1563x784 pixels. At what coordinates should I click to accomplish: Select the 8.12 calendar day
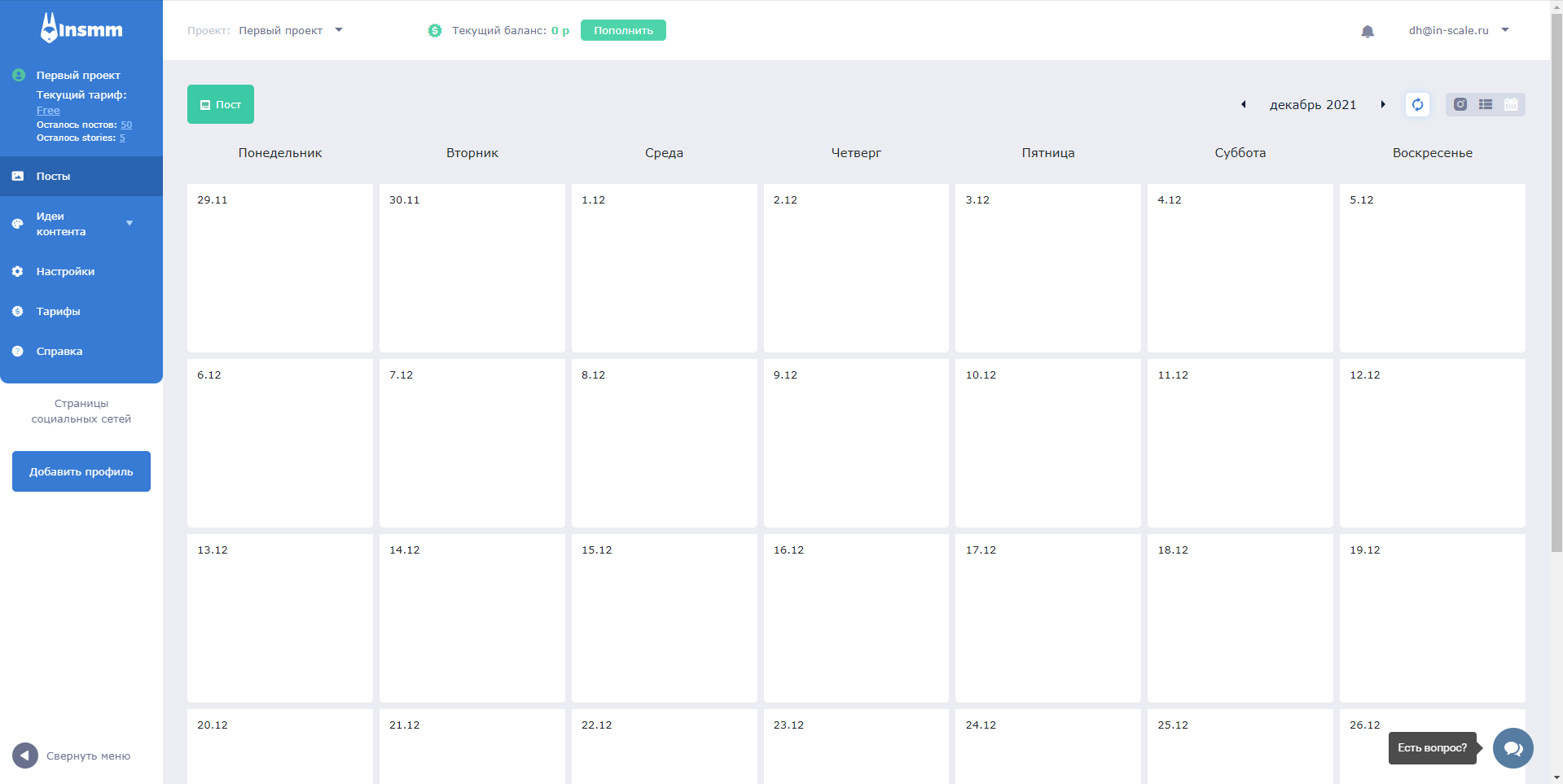pos(665,443)
